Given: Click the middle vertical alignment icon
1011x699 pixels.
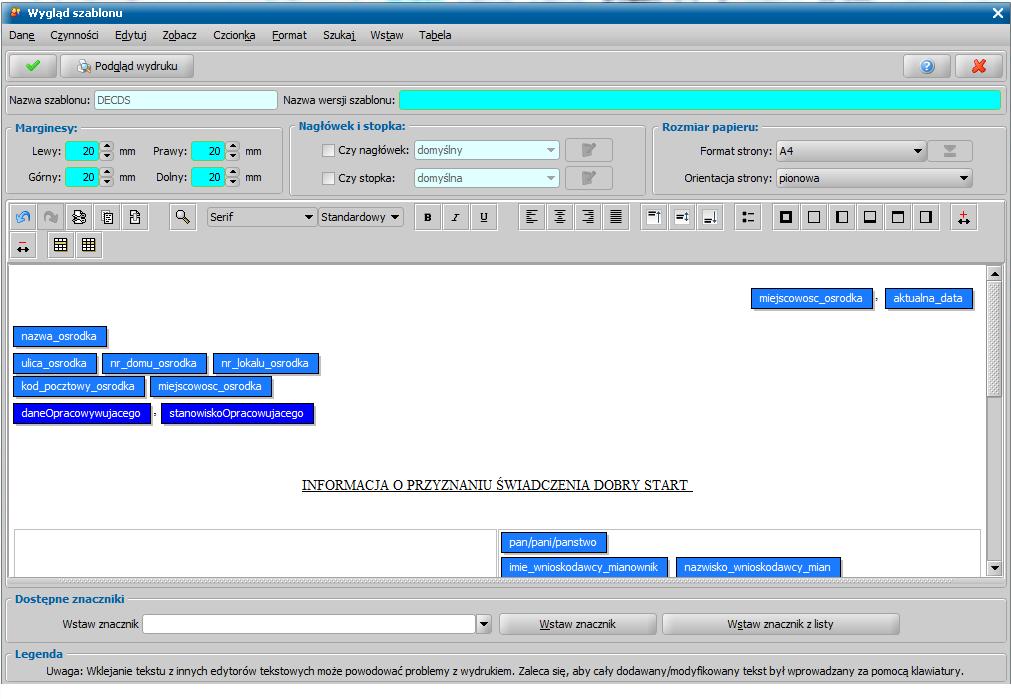Looking at the screenshot, I should 682,217.
